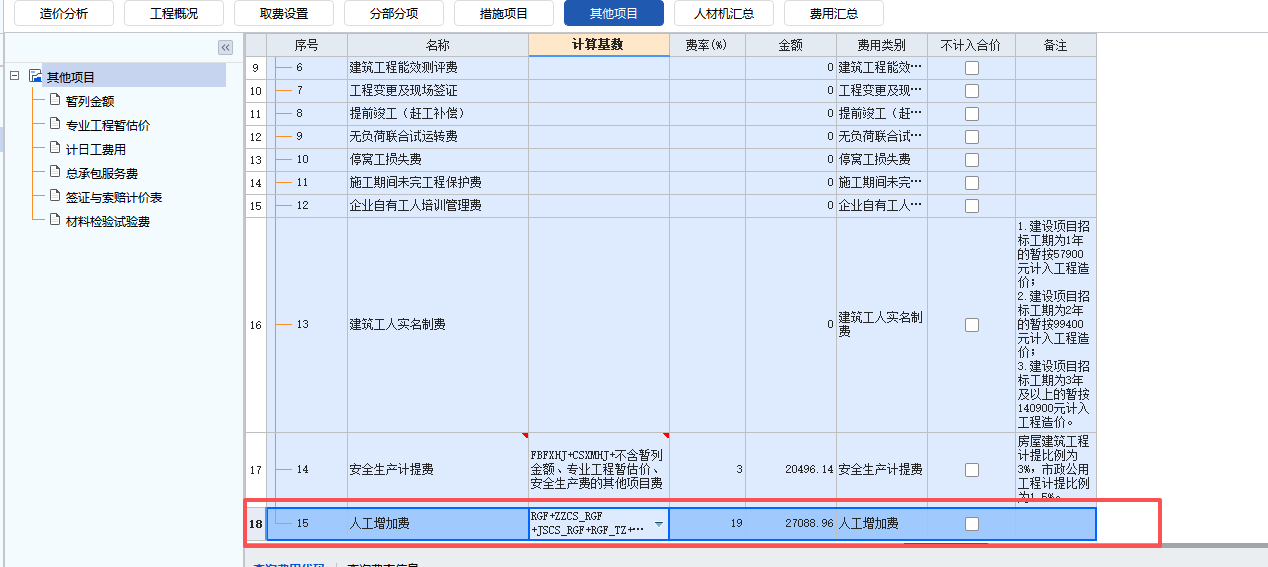Click the document icon beside 暂列金额
Viewport: 1268px width, 567px height.
[55, 99]
